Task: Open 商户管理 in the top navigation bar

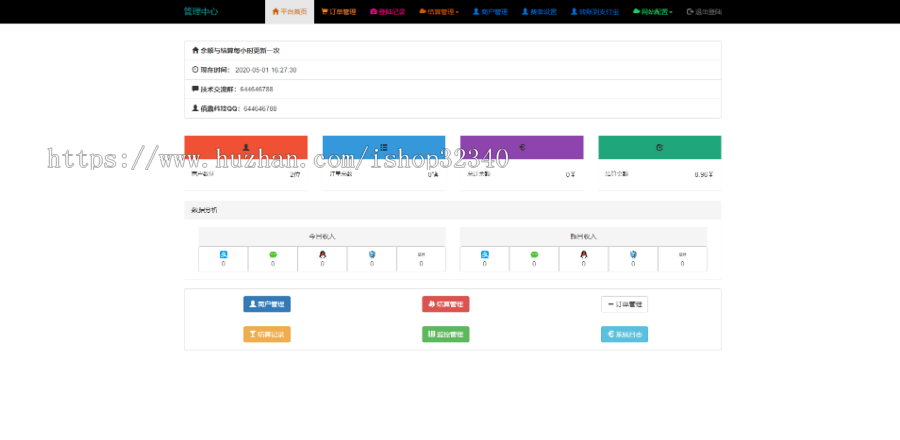Action: pos(490,11)
